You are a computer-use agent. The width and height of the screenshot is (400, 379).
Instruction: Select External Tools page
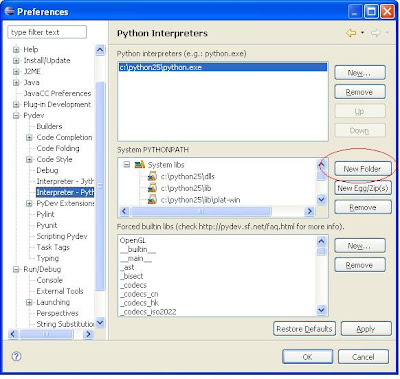(x=60, y=291)
